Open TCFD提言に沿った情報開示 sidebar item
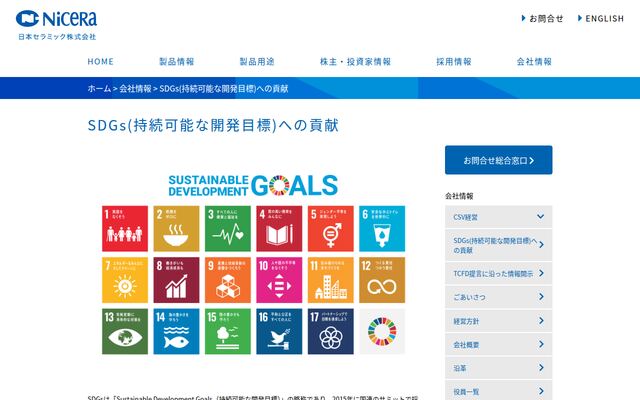The height and width of the screenshot is (400, 640). tap(499, 273)
